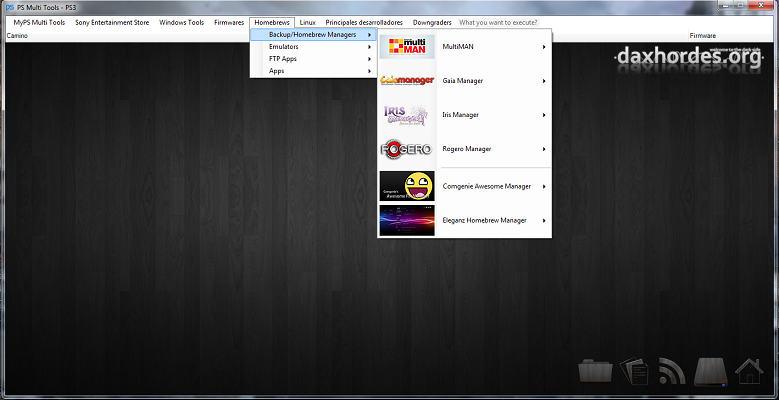779x400 pixels.
Task: Select the Iris Manager entry
Action: [x=465, y=115]
